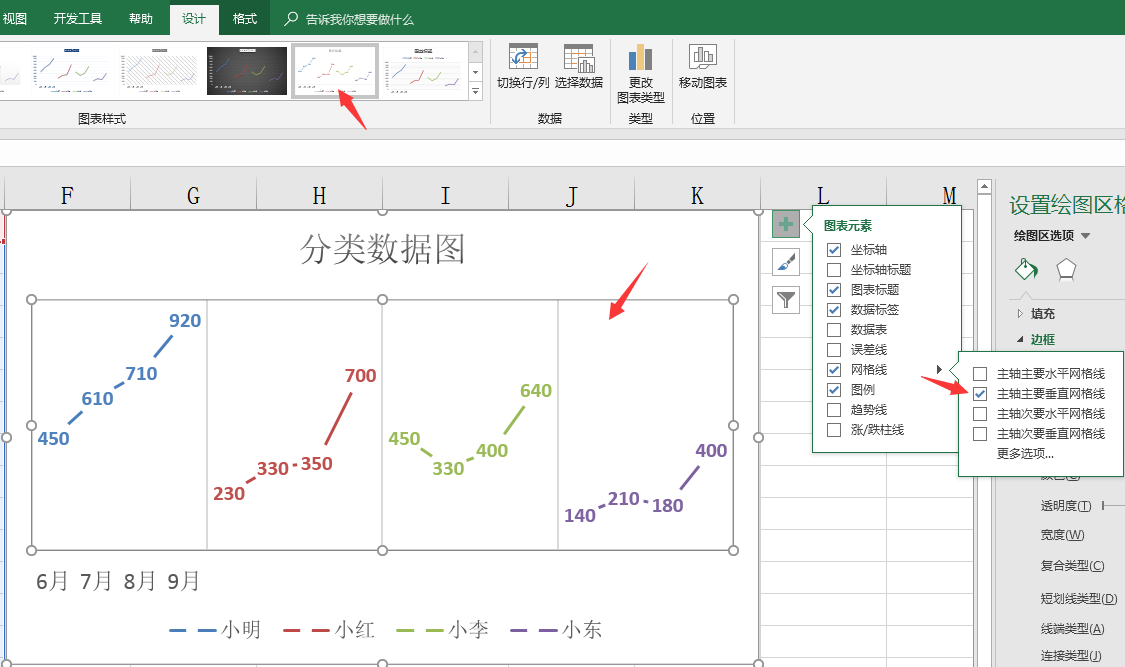This screenshot has width=1125, height=667.
Task: Check 主轴次要水平网格线
Action: click(x=980, y=414)
